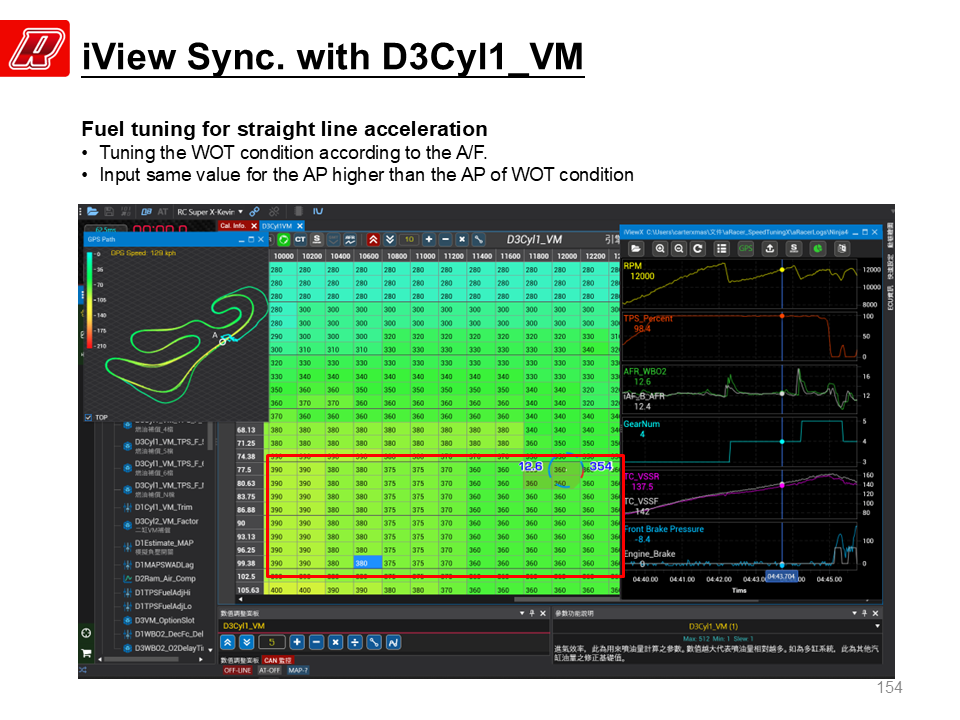Screen dimensions: 960x720
Task: Open the ECU資訊 vertical side tab
Action: pos(890,299)
